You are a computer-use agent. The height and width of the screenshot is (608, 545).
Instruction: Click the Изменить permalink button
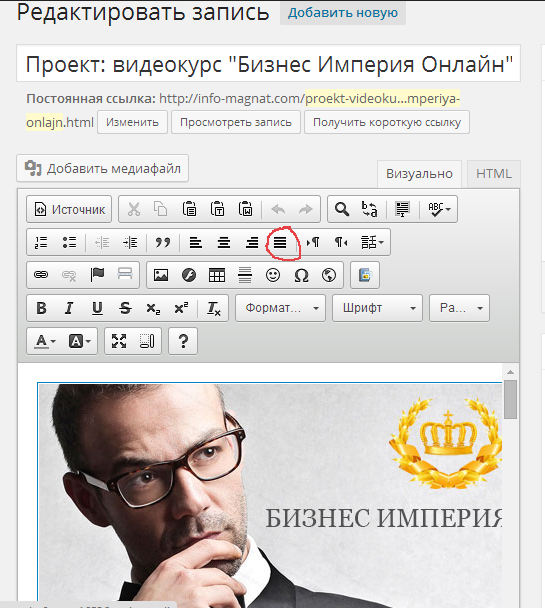point(132,122)
